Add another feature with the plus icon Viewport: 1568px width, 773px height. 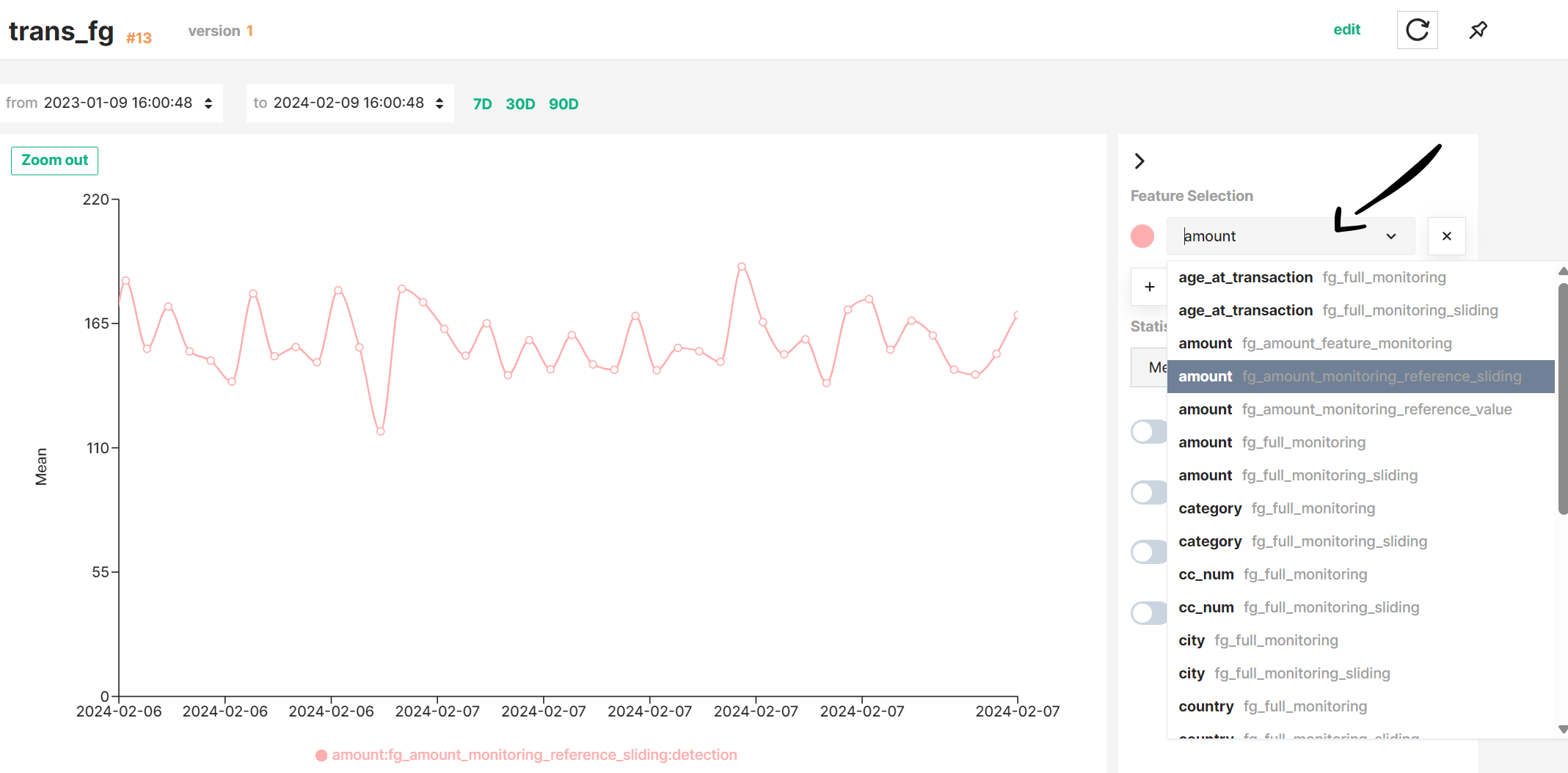1148,286
